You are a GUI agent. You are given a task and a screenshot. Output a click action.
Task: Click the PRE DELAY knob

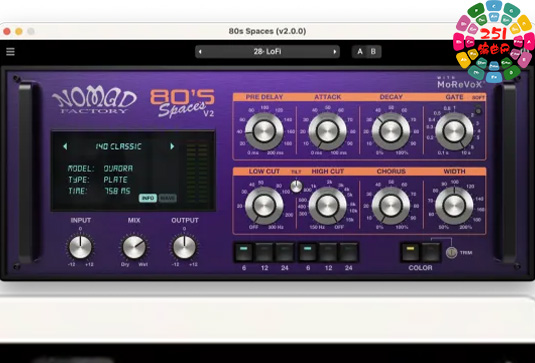pos(264,131)
